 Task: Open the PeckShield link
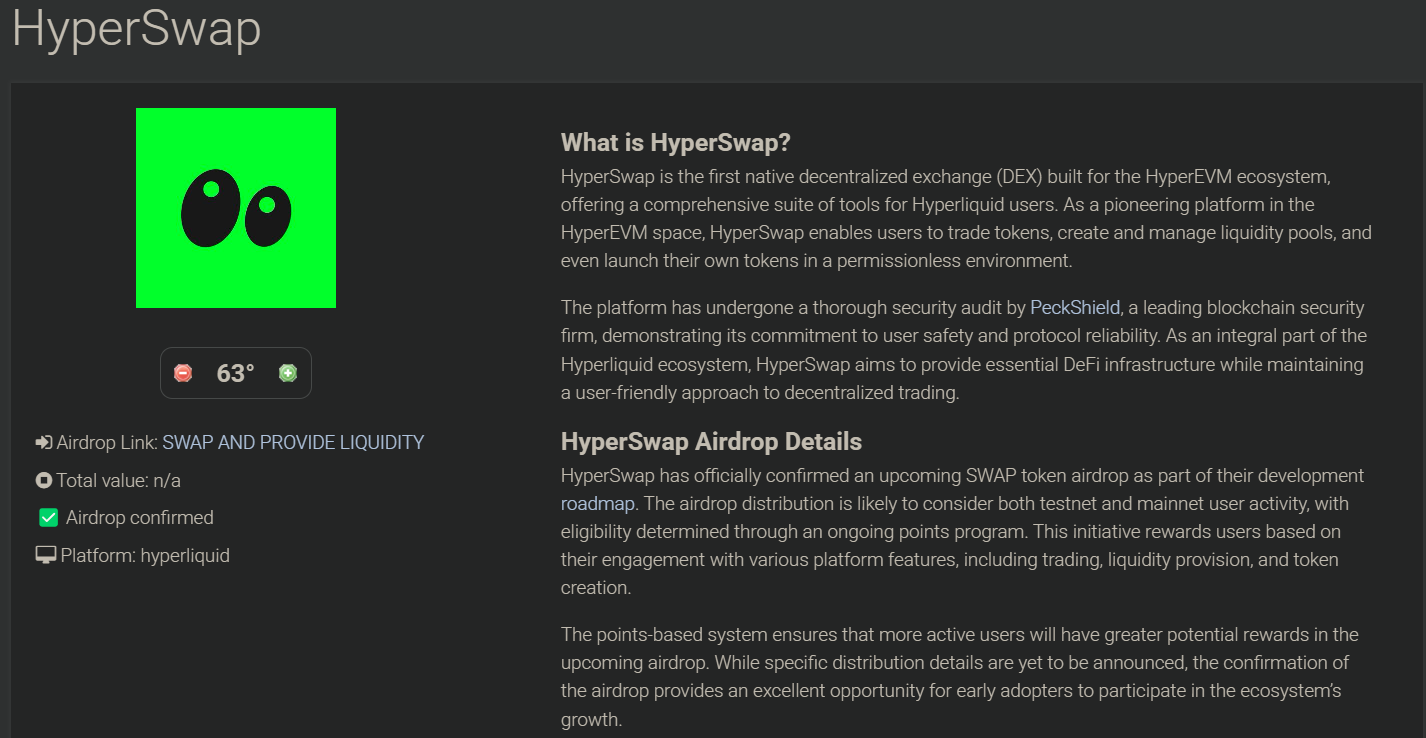[1075, 307]
